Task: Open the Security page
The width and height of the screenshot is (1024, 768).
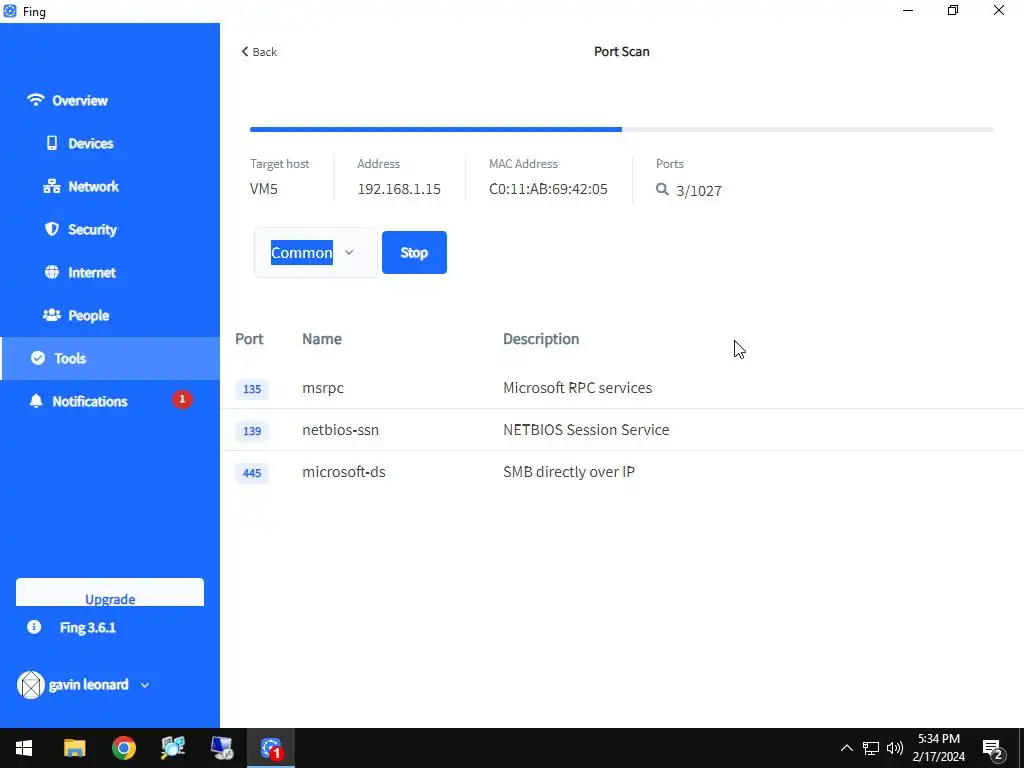Action: (92, 230)
